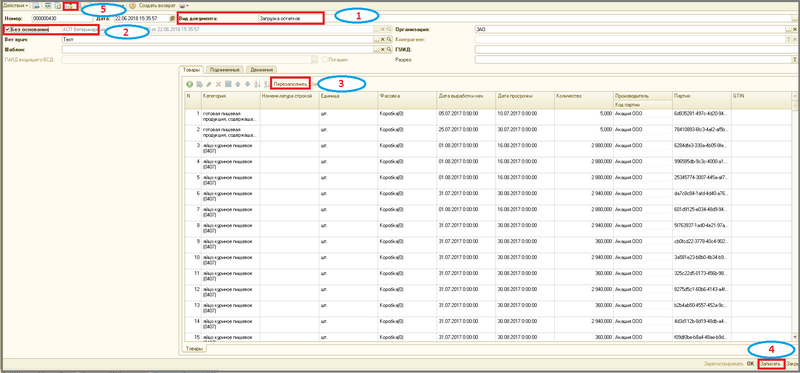Click the Дата input field

141,18
